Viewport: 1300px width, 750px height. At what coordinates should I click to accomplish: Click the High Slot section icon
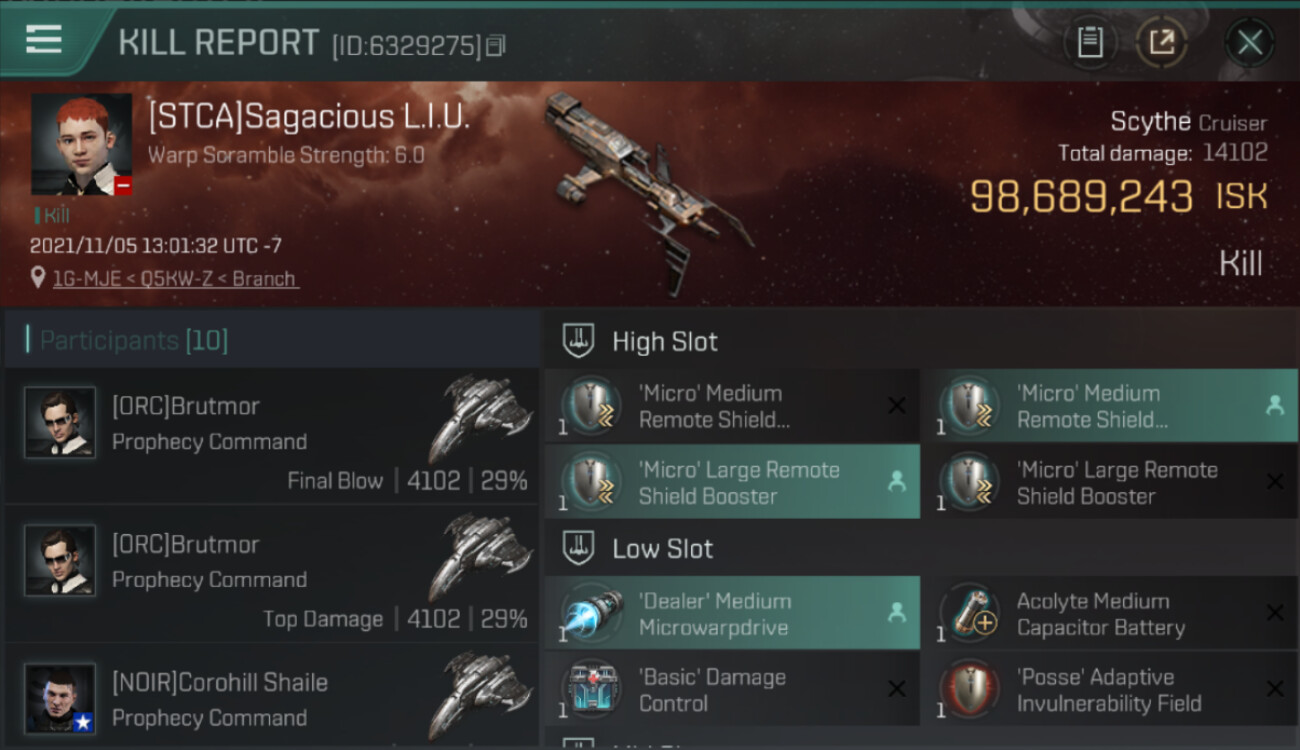point(579,341)
